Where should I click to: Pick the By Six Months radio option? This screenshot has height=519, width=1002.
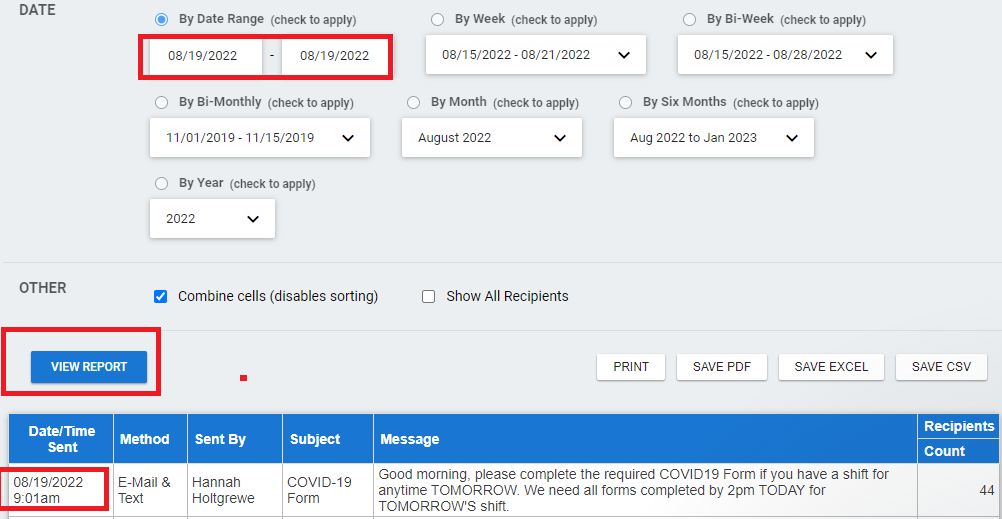(626, 102)
